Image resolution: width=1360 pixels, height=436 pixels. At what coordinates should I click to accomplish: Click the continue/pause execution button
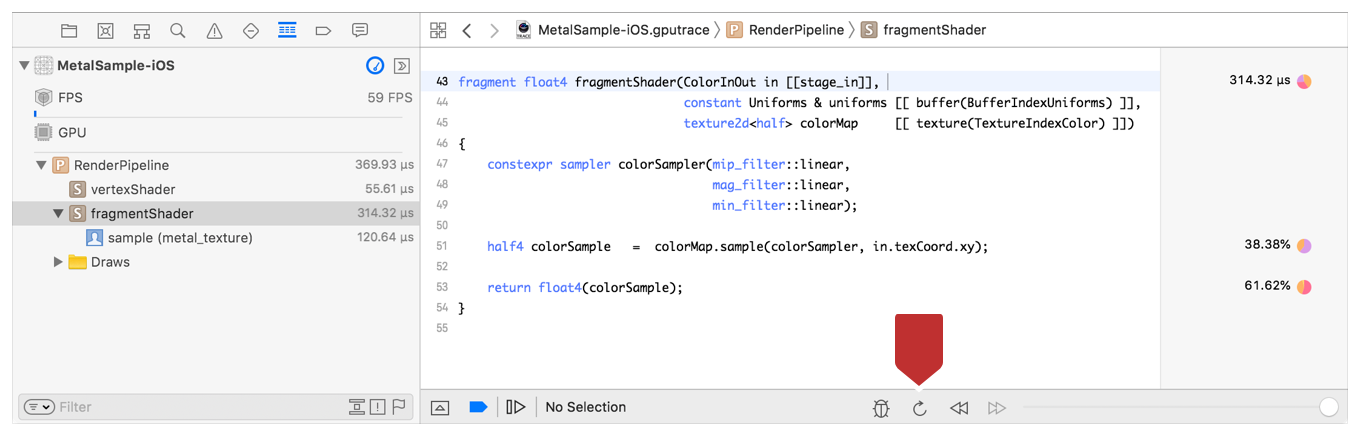tap(516, 407)
